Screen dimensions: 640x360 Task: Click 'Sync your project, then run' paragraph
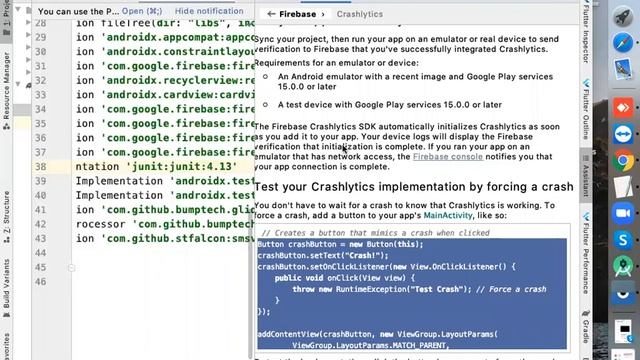pyautogui.click(x=406, y=44)
